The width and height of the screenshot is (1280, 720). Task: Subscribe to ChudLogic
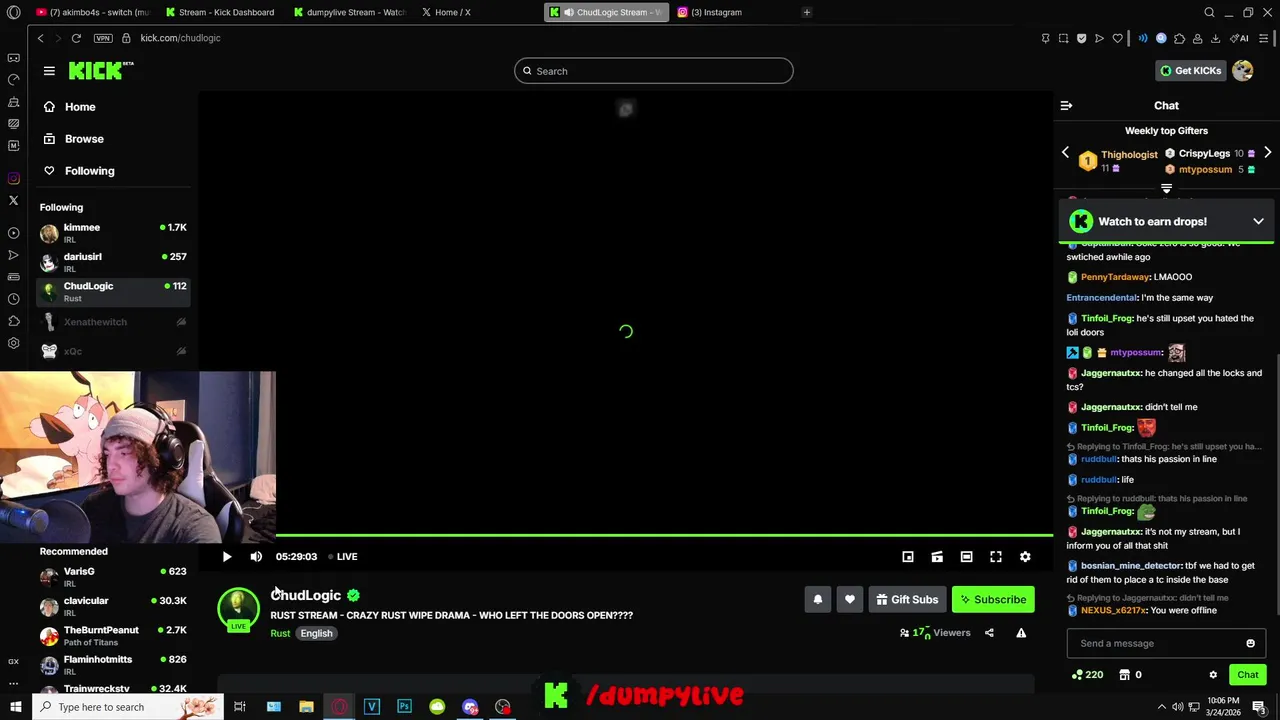coord(993,599)
